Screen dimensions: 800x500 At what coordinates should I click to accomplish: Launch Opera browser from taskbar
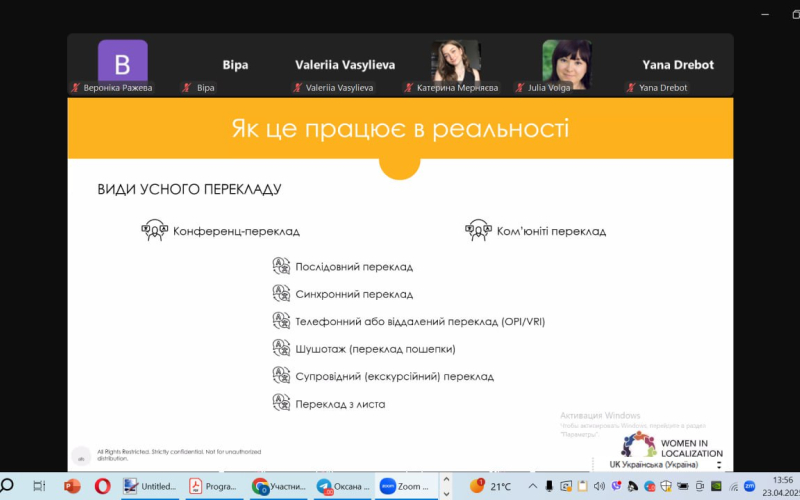[102, 486]
